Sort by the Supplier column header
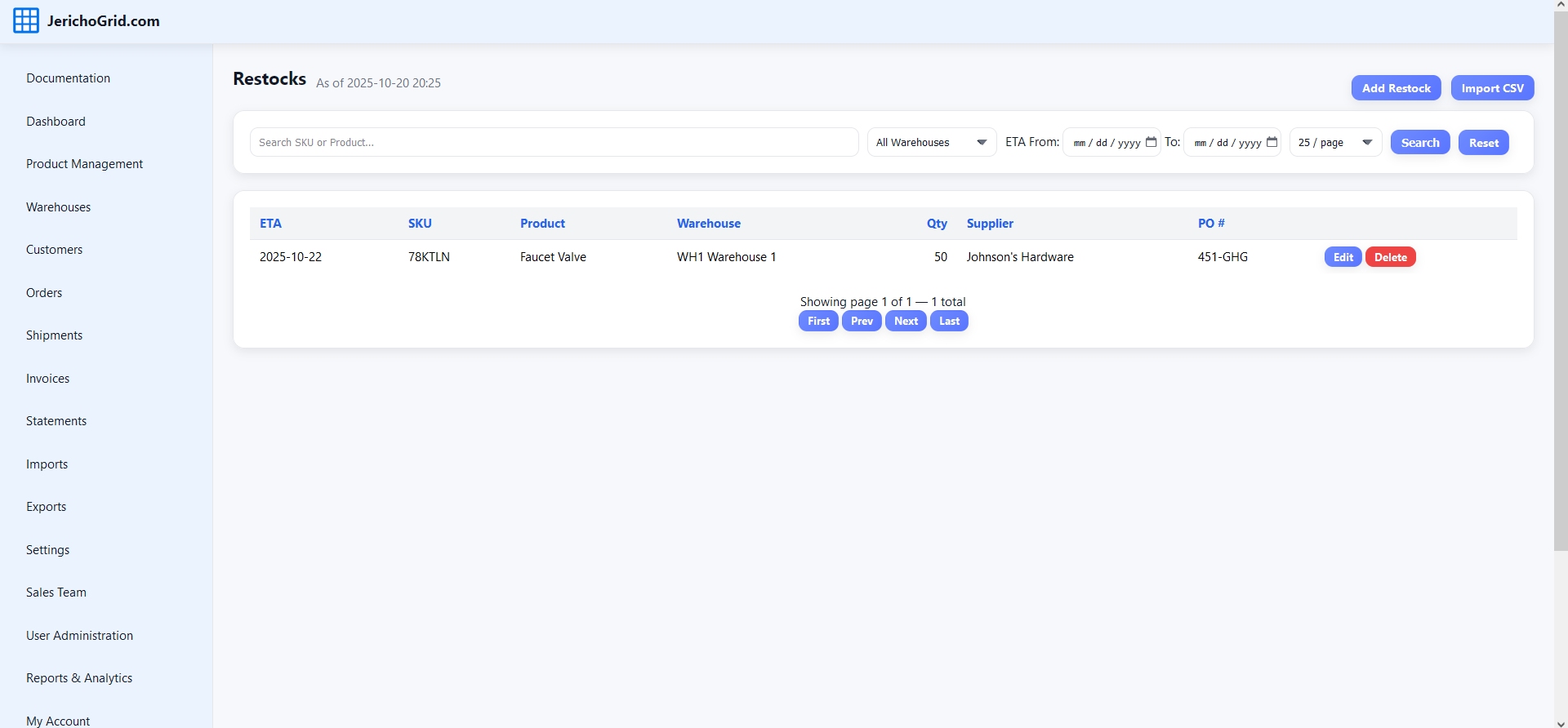 pyautogui.click(x=990, y=224)
